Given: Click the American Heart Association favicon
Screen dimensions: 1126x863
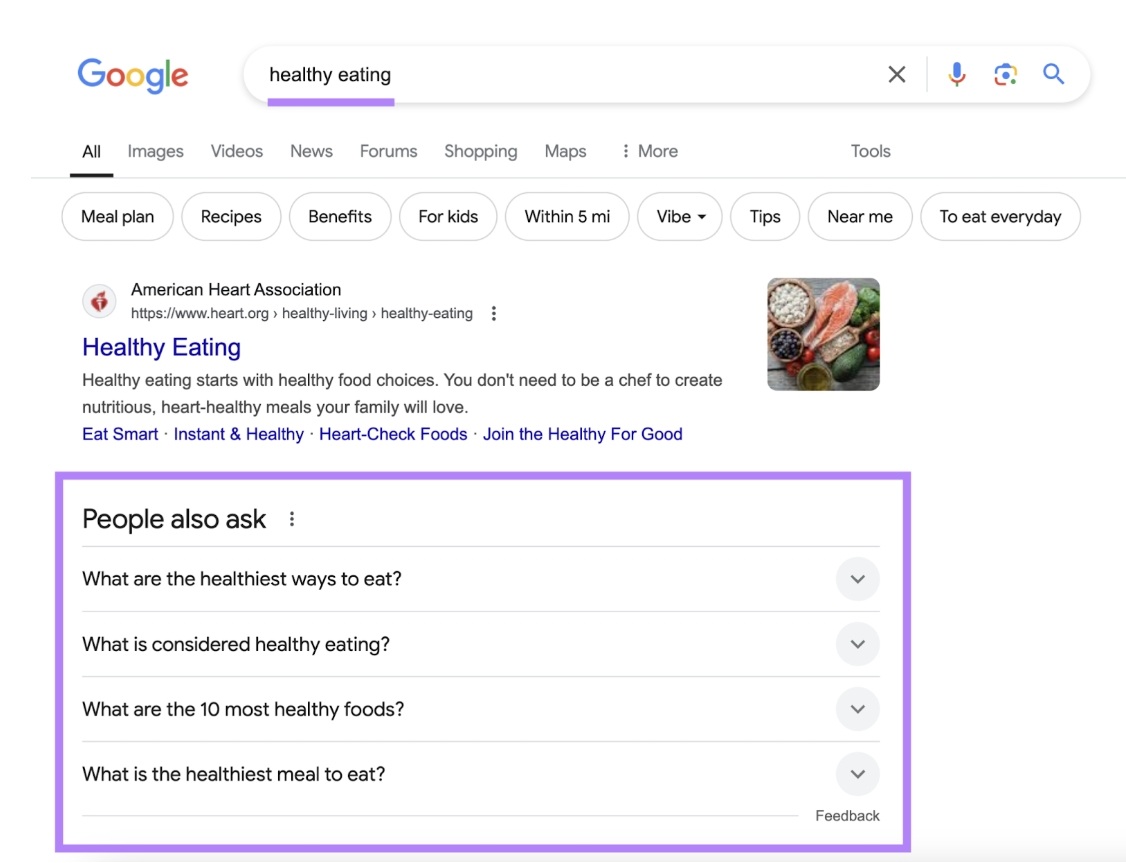Looking at the screenshot, I should tap(99, 301).
